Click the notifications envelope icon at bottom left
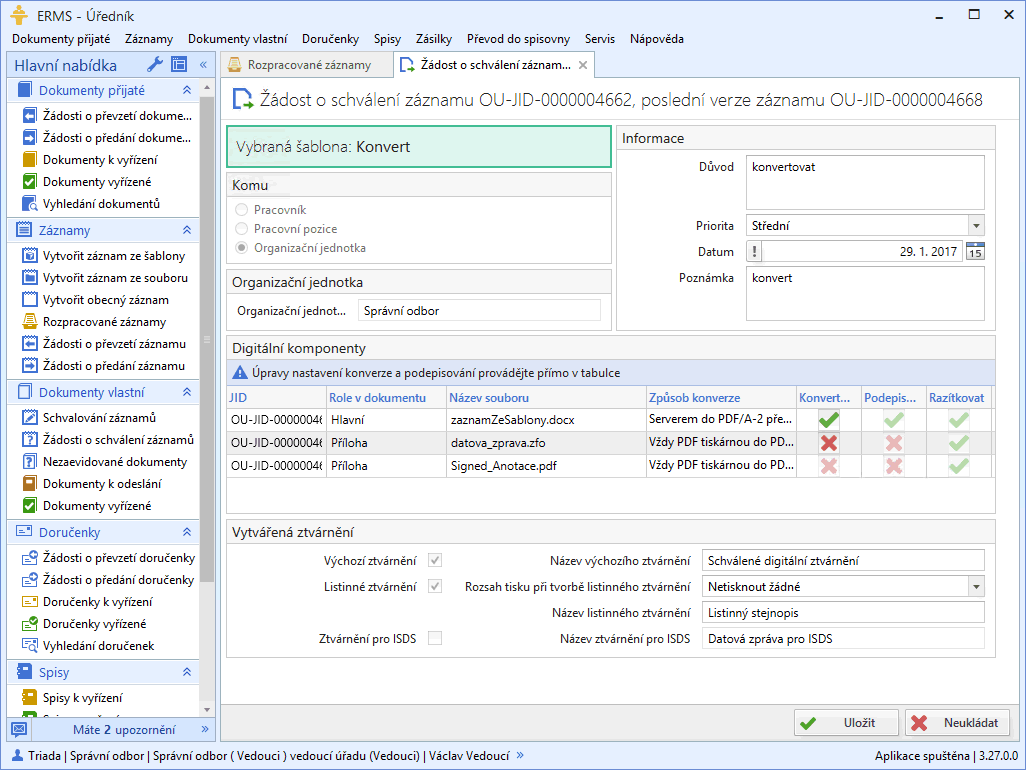Viewport: 1026px width, 770px height. tap(19, 729)
